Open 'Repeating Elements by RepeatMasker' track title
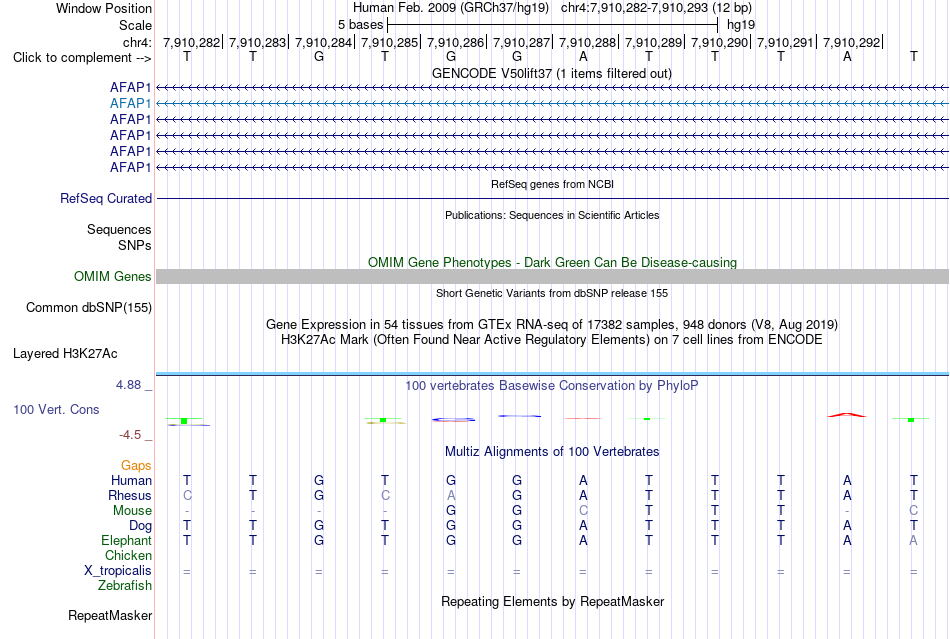The image size is (950, 639). click(x=552, y=601)
